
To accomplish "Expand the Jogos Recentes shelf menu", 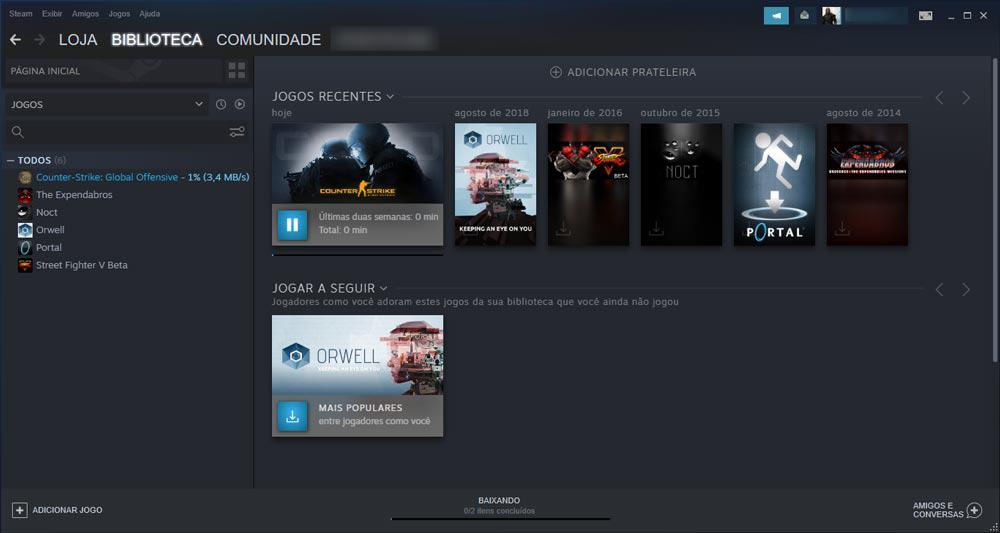I will pos(390,97).
